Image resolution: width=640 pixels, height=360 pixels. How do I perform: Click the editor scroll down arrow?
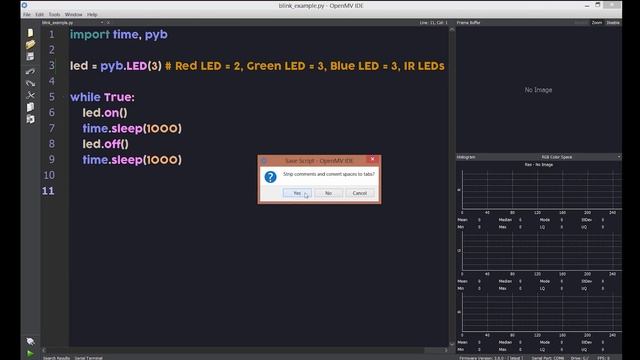tap(452, 344)
